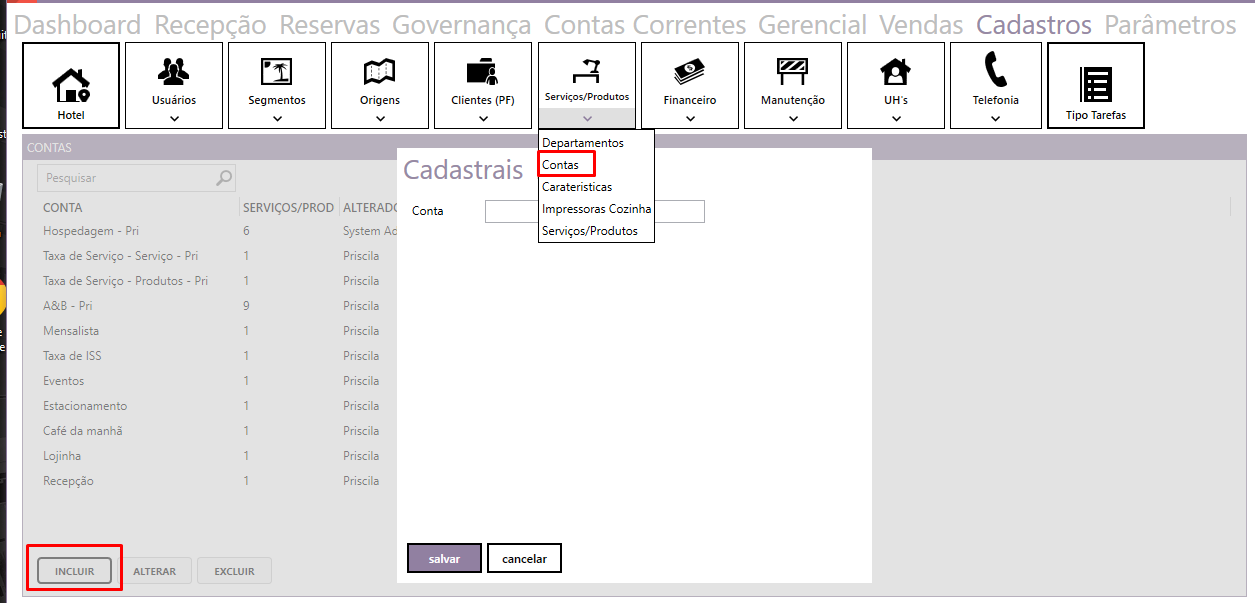The image size is (1255, 603).
Task: Click the INCLUIR button
Action: coord(75,571)
